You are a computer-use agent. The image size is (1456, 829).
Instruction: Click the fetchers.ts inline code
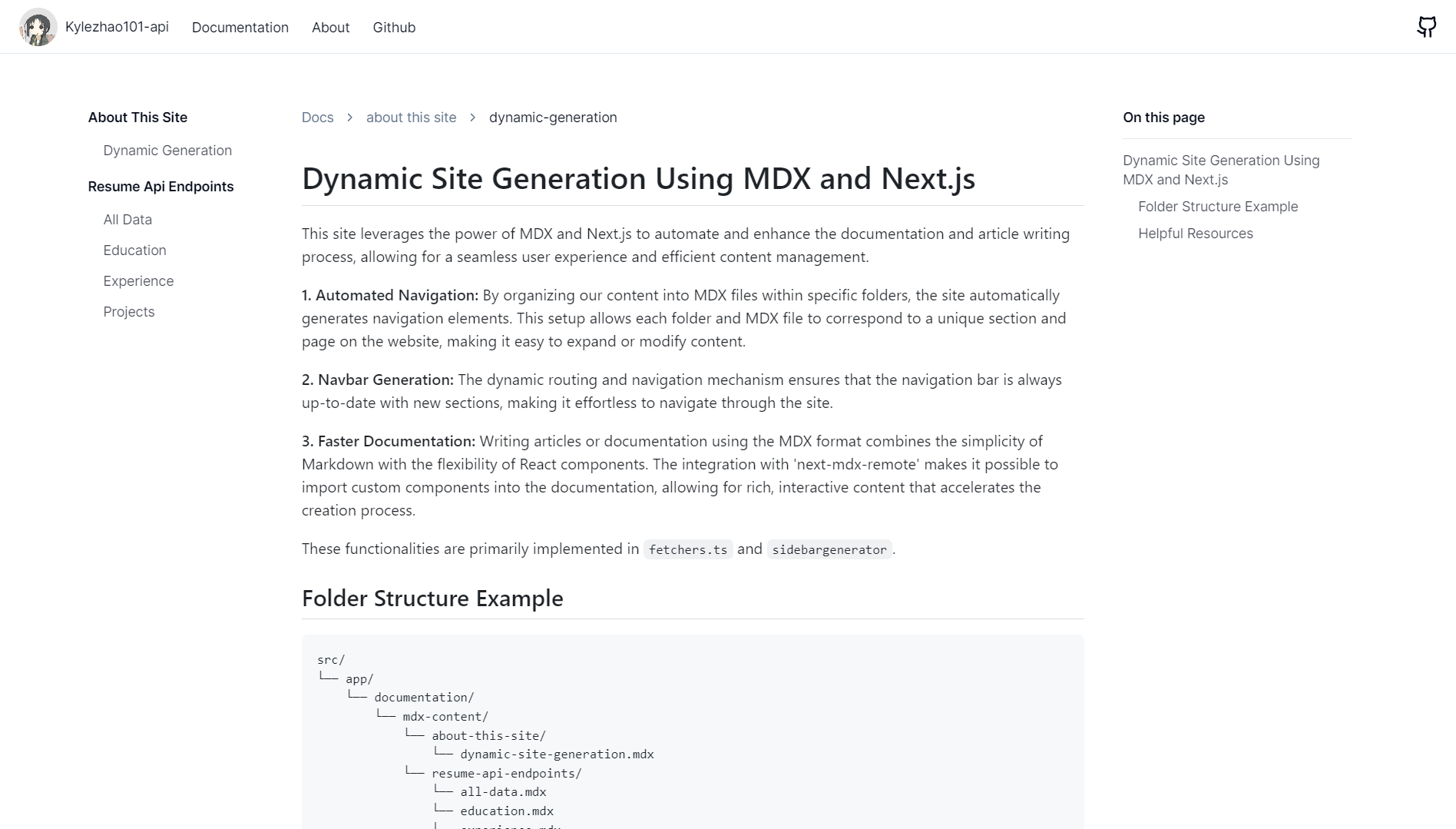coord(688,549)
